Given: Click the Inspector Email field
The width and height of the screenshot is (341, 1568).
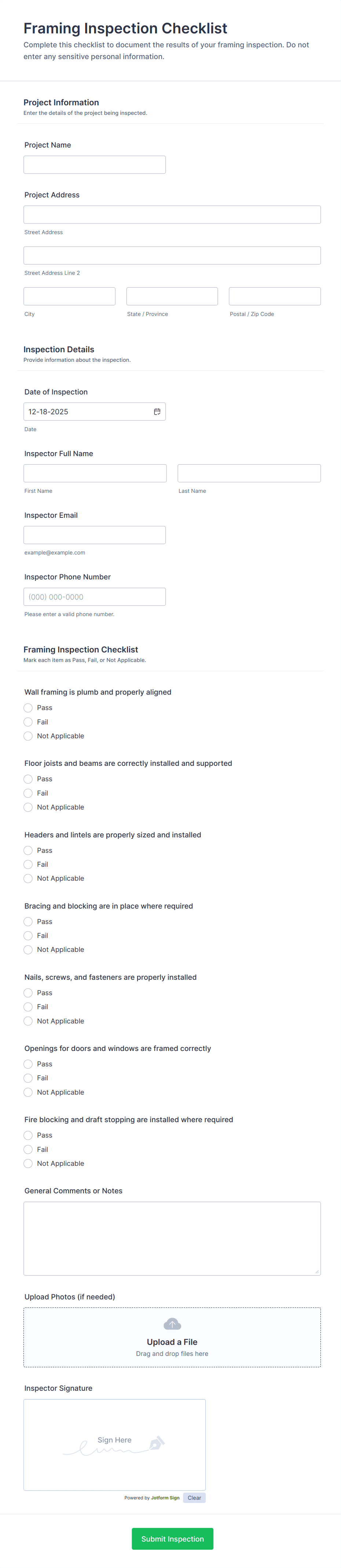Looking at the screenshot, I should (x=94, y=535).
